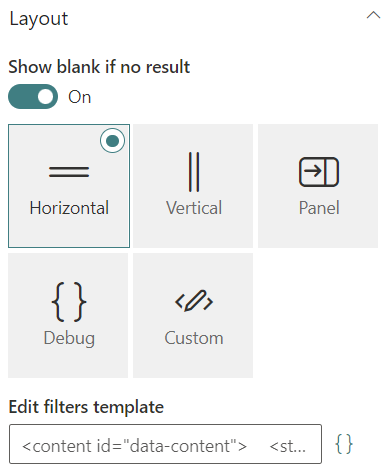Collapse the Layout section with the chevron

click(373, 15)
